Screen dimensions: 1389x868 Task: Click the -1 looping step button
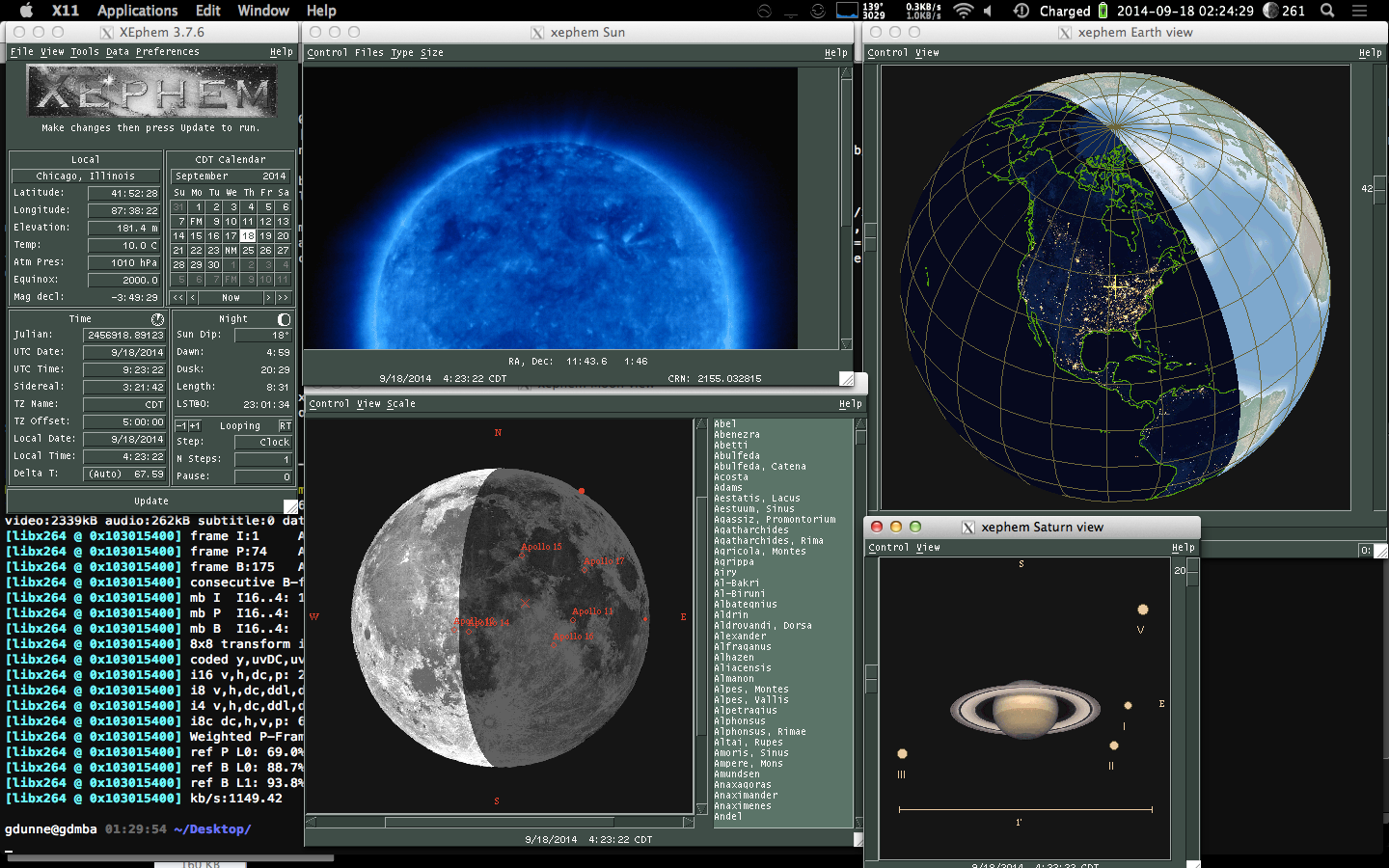(181, 426)
